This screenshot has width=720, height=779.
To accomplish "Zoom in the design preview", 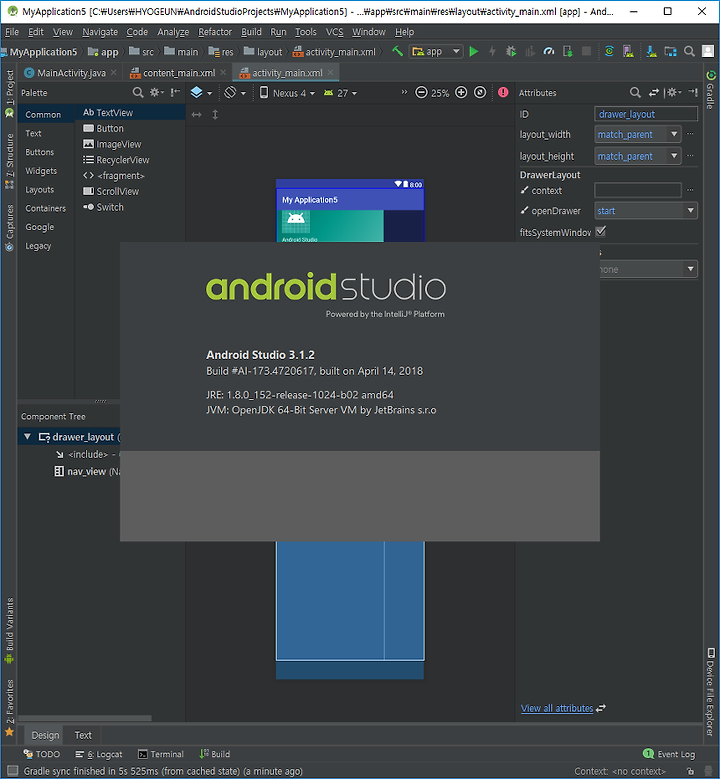I will click(461, 92).
